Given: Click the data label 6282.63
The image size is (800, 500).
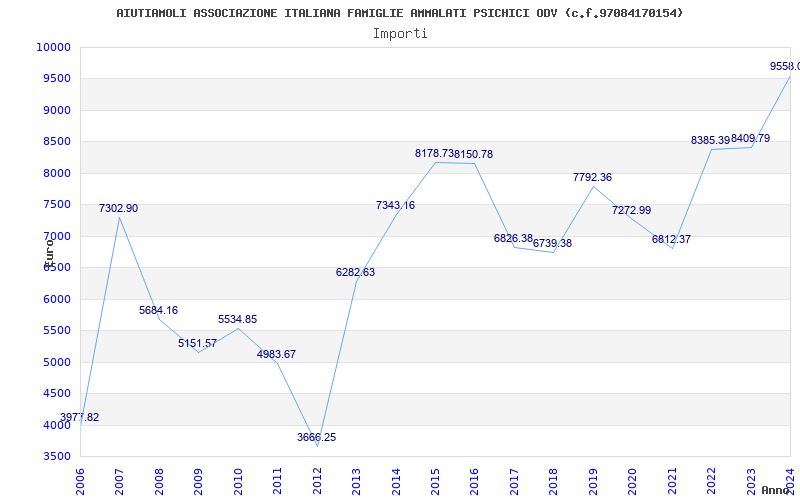Looking at the screenshot, I should click(x=355, y=272).
